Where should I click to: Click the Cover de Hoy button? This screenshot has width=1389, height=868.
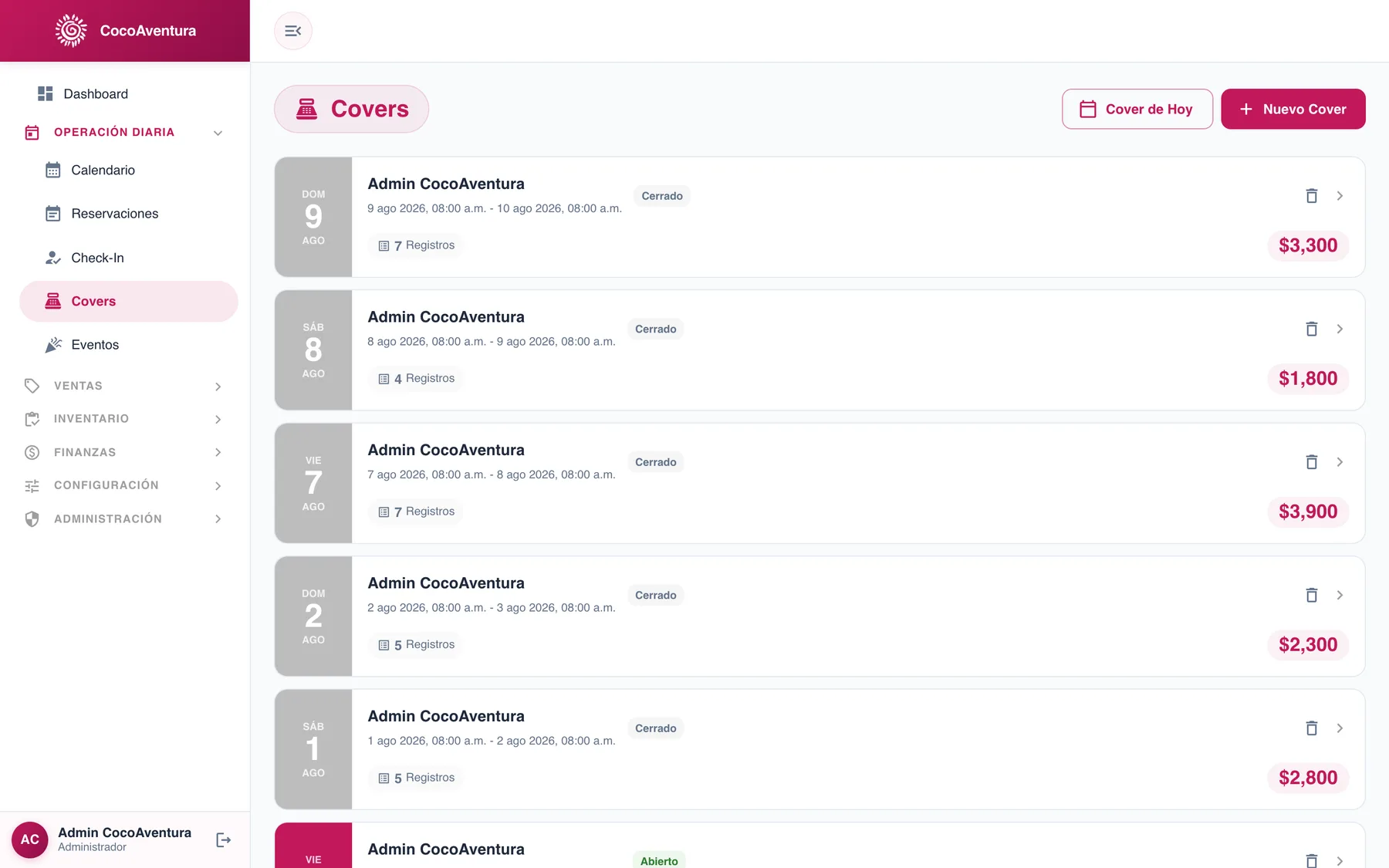(1137, 109)
